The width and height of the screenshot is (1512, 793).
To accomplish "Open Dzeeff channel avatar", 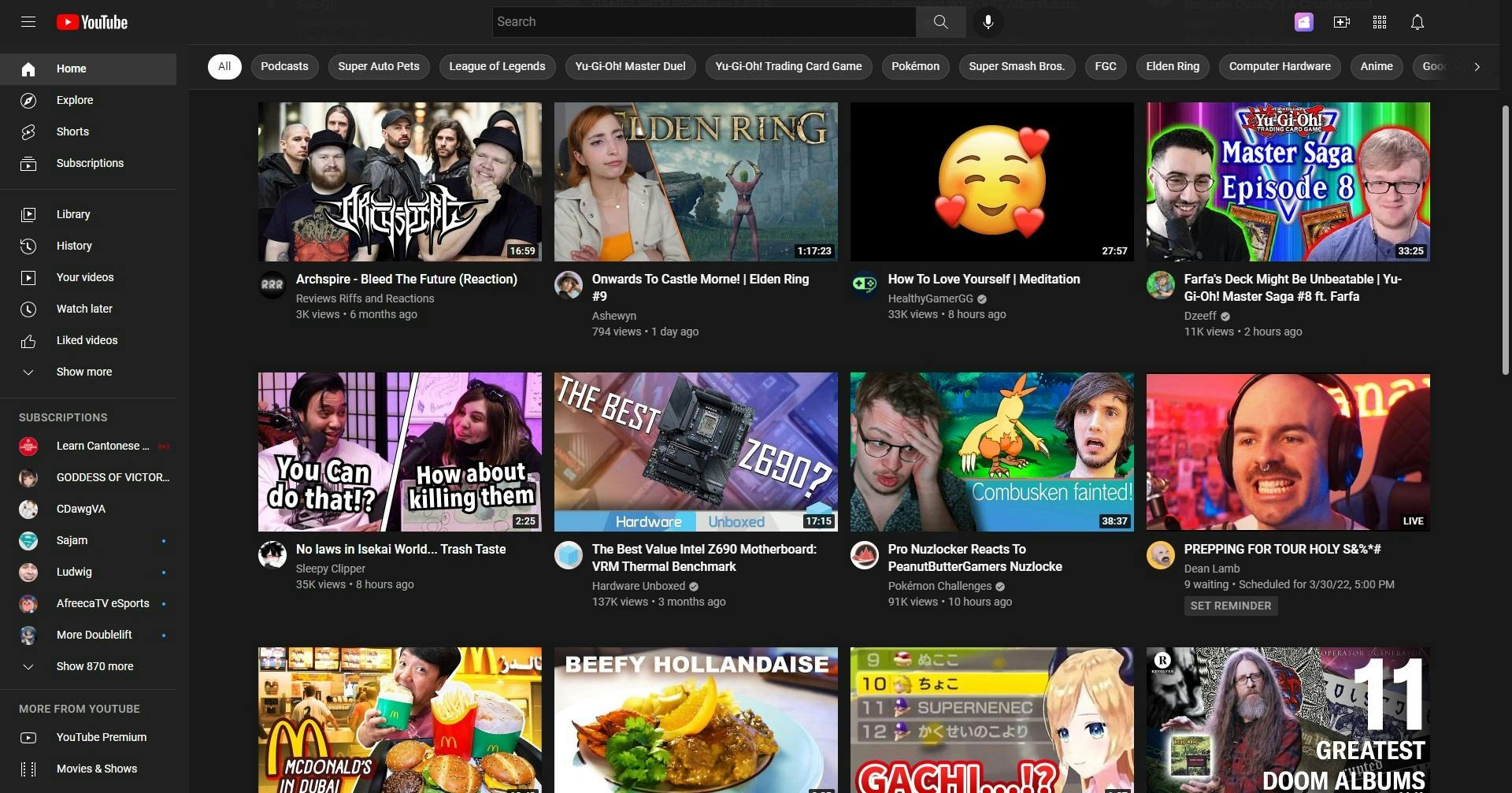I will click(1161, 285).
